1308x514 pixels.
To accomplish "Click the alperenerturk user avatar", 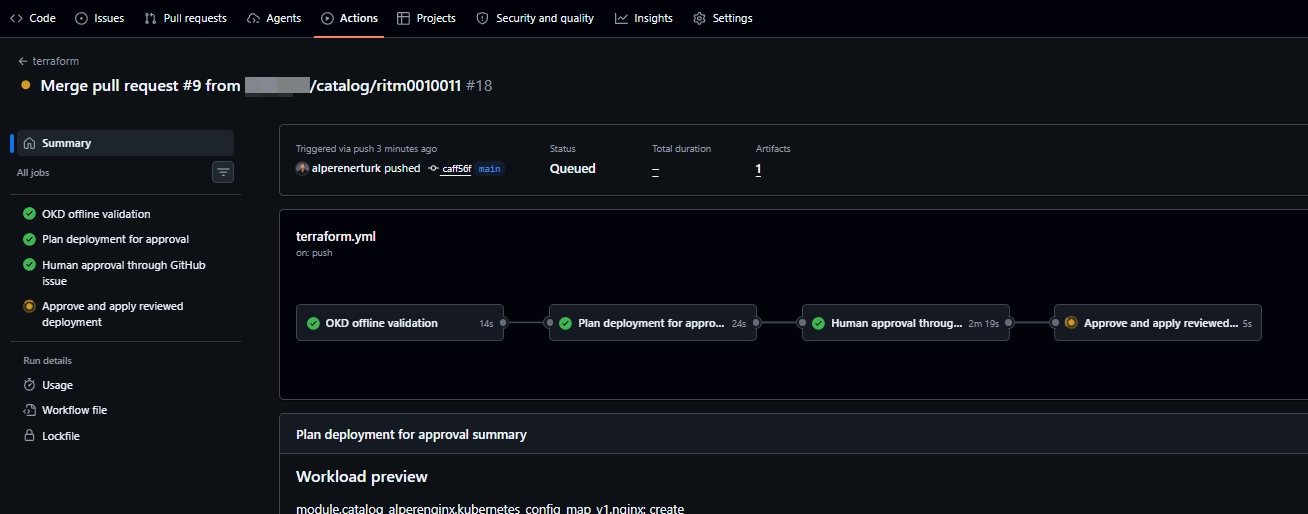I will pyautogui.click(x=302, y=168).
